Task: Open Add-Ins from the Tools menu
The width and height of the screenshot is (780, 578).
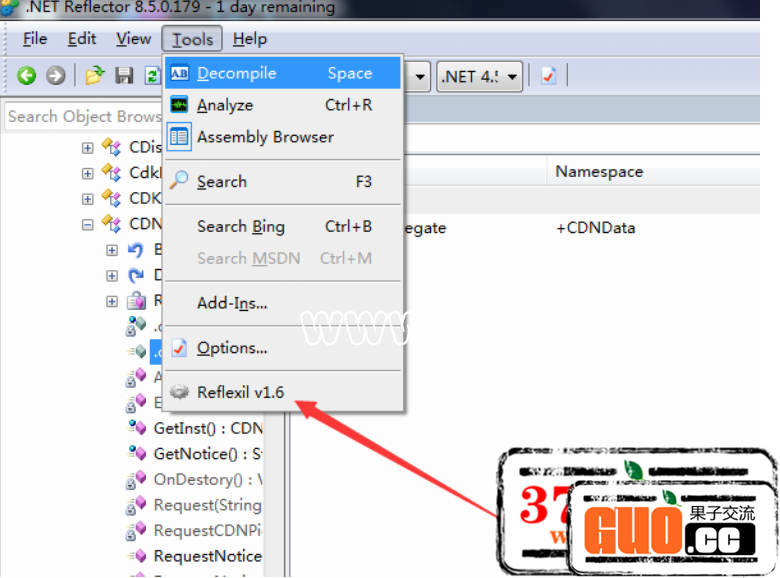Action: [283, 303]
